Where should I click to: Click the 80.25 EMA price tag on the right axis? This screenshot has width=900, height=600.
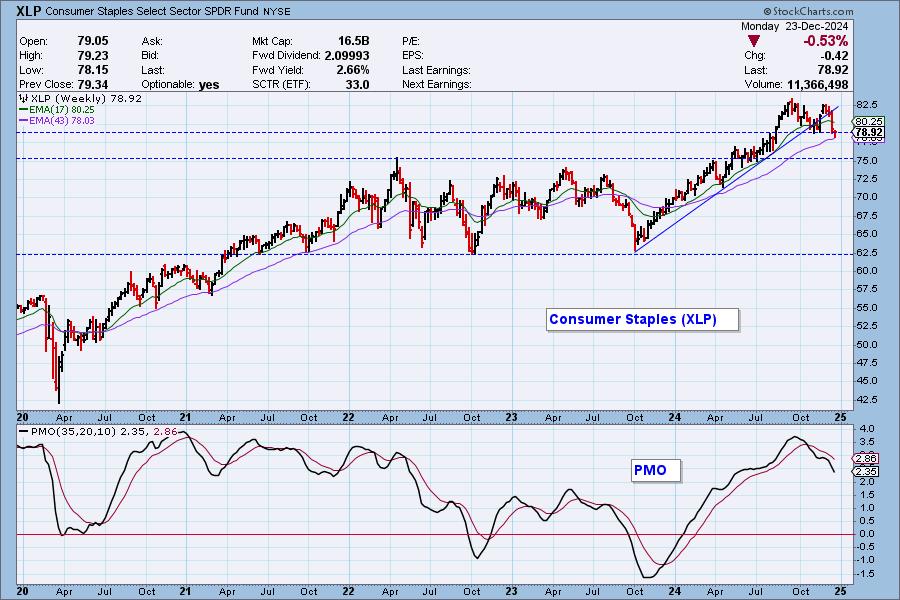[x=868, y=121]
